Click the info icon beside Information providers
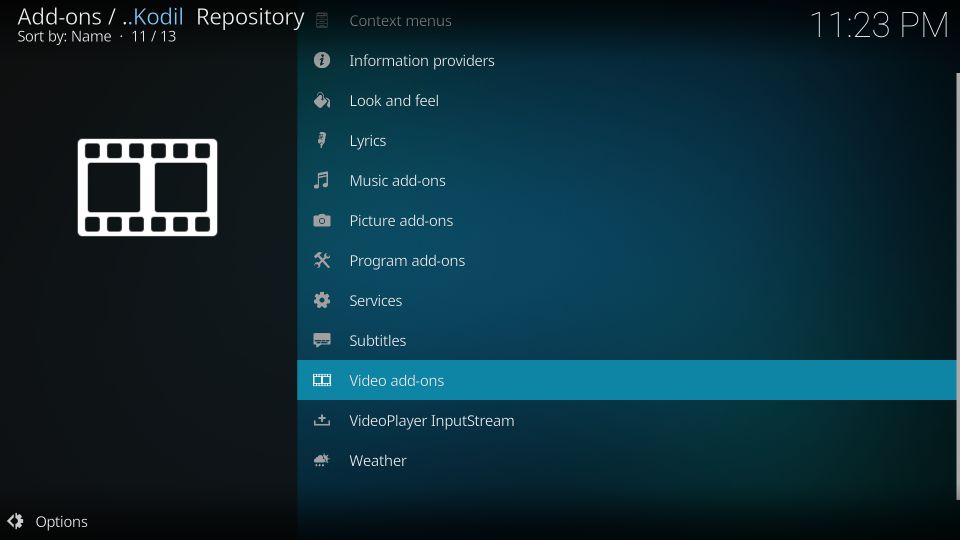 coord(321,60)
